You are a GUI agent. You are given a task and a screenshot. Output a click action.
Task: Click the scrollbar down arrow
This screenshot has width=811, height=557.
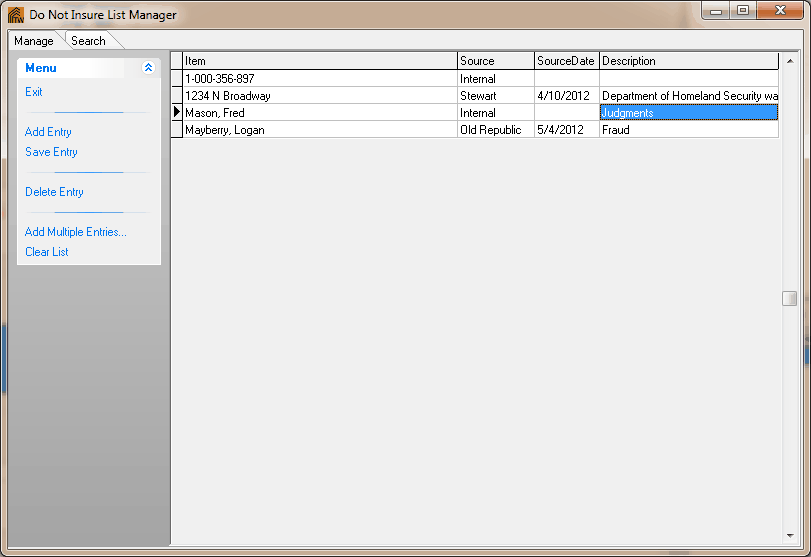(x=790, y=536)
